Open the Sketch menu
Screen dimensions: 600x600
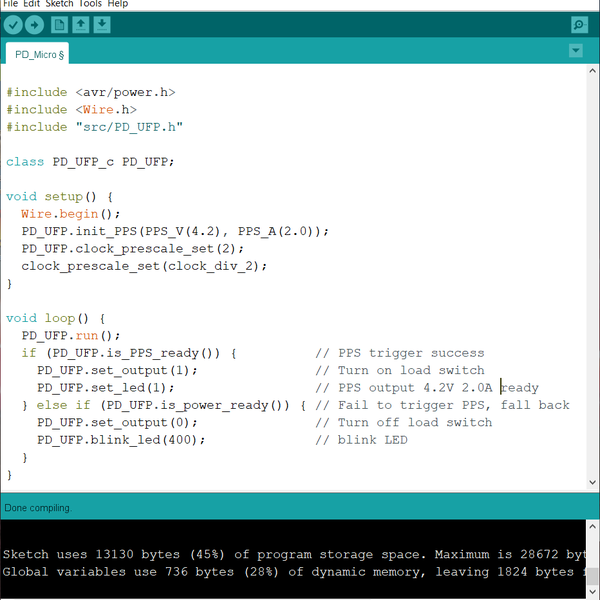coord(59,4)
